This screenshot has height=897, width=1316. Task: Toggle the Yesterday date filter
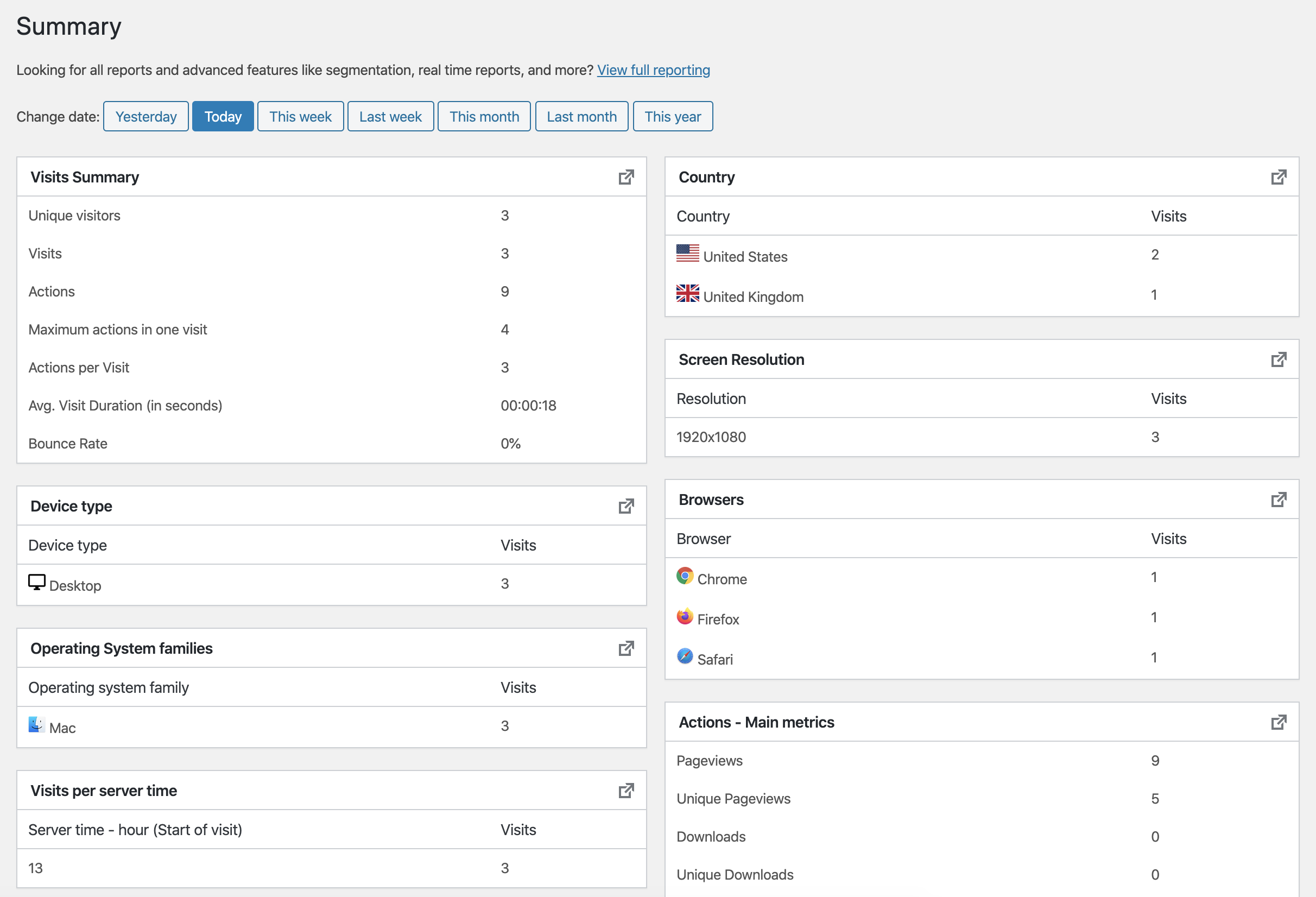[145, 116]
